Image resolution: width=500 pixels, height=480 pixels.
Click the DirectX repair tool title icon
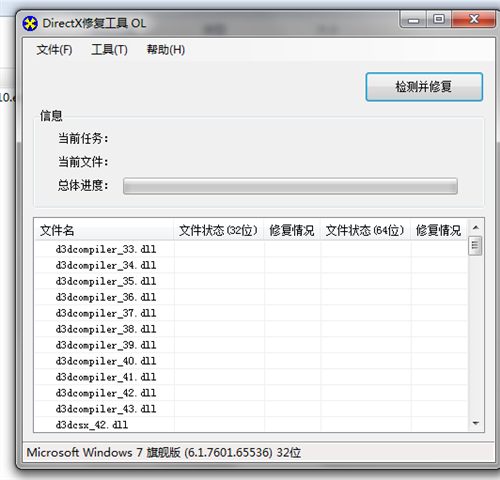pyautogui.click(x=30, y=24)
